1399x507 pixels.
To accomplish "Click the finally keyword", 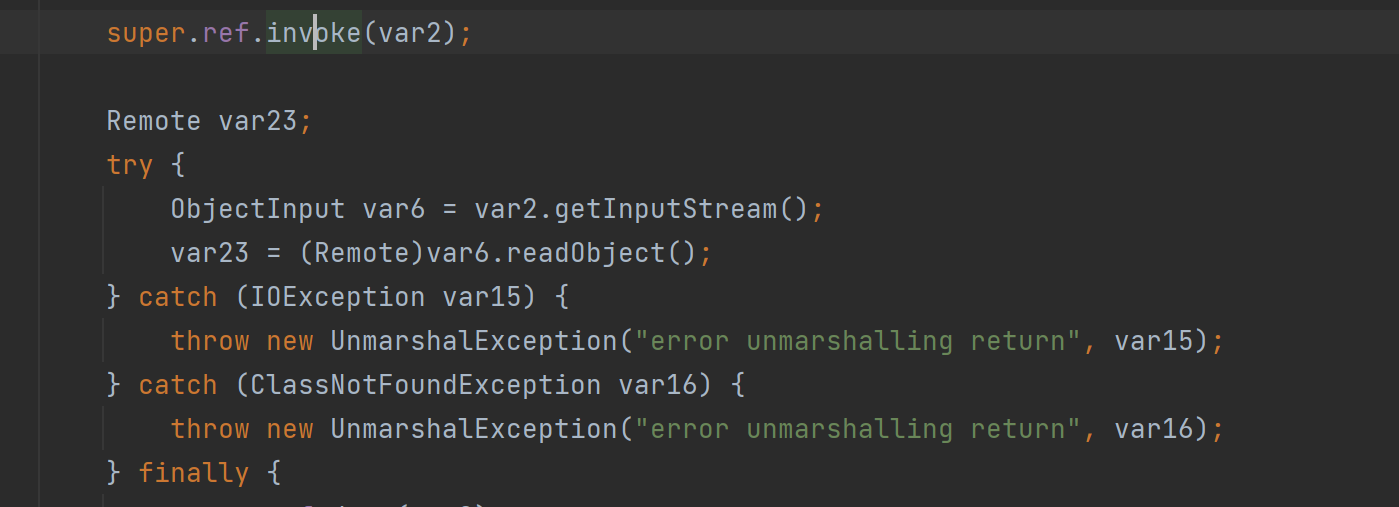I will click(x=194, y=473).
